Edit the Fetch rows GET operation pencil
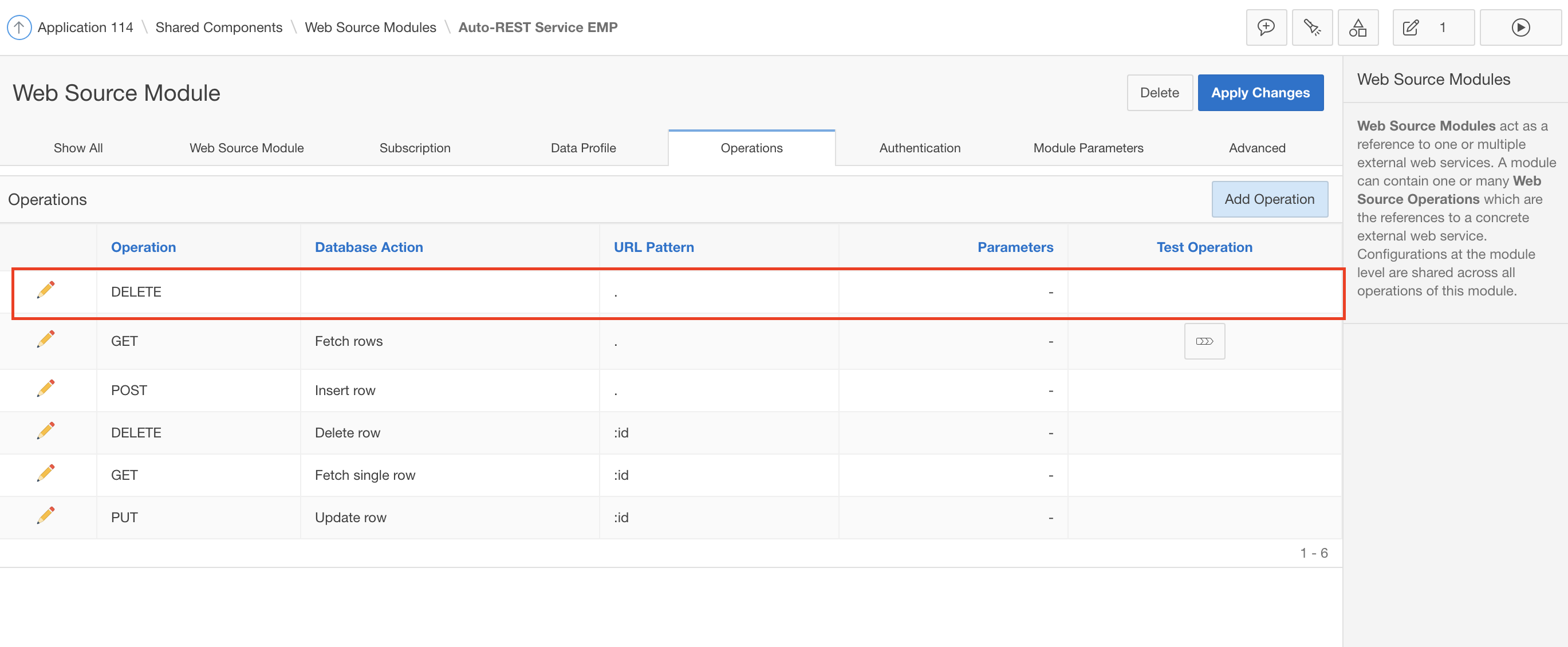Viewport: 1568px width, 647px height. click(46, 340)
